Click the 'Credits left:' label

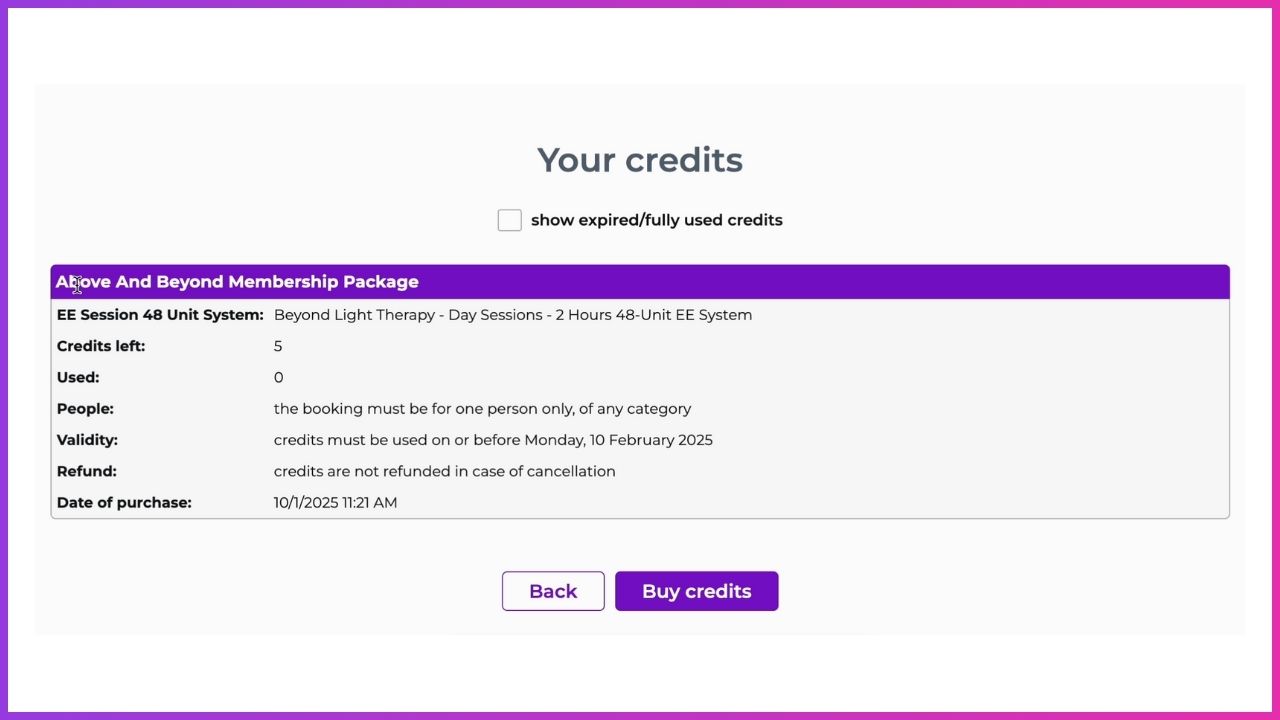pos(101,346)
